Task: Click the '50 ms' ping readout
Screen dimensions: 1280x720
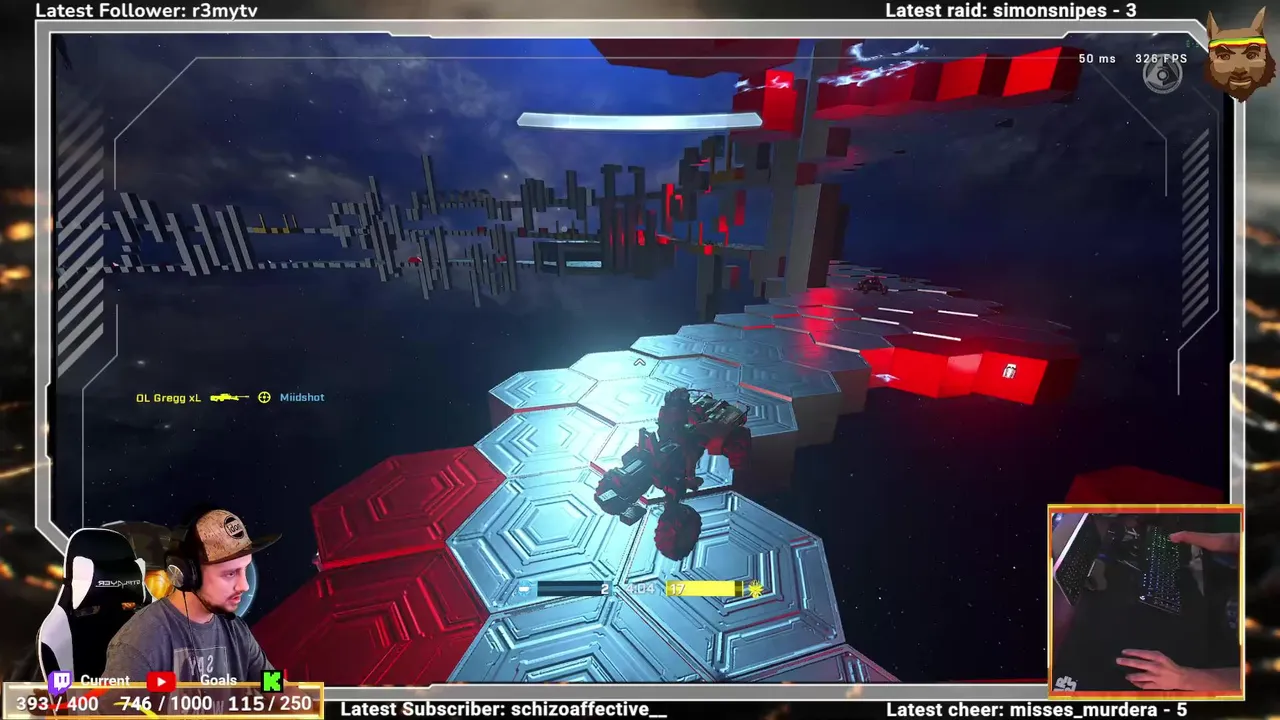Action: pyautogui.click(x=1097, y=59)
